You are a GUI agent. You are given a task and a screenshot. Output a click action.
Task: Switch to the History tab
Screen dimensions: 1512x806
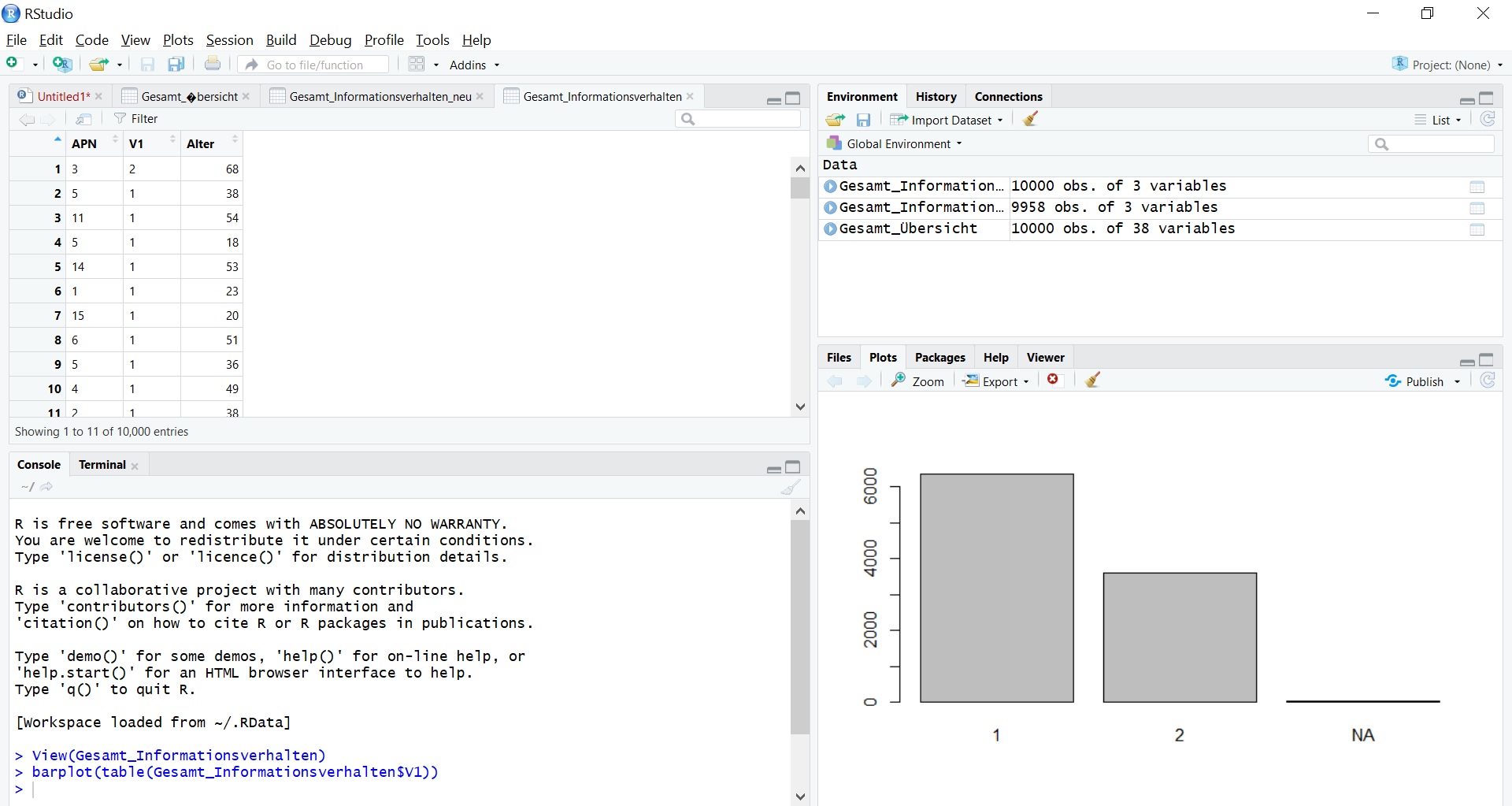pyautogui.click(x=936, y=96)
